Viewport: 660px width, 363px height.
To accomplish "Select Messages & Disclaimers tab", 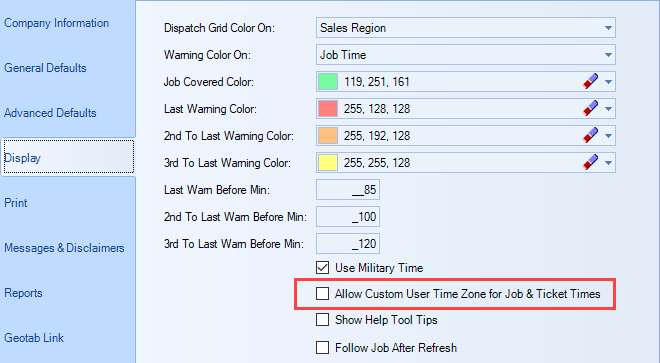I will click(x=64, y=248).
